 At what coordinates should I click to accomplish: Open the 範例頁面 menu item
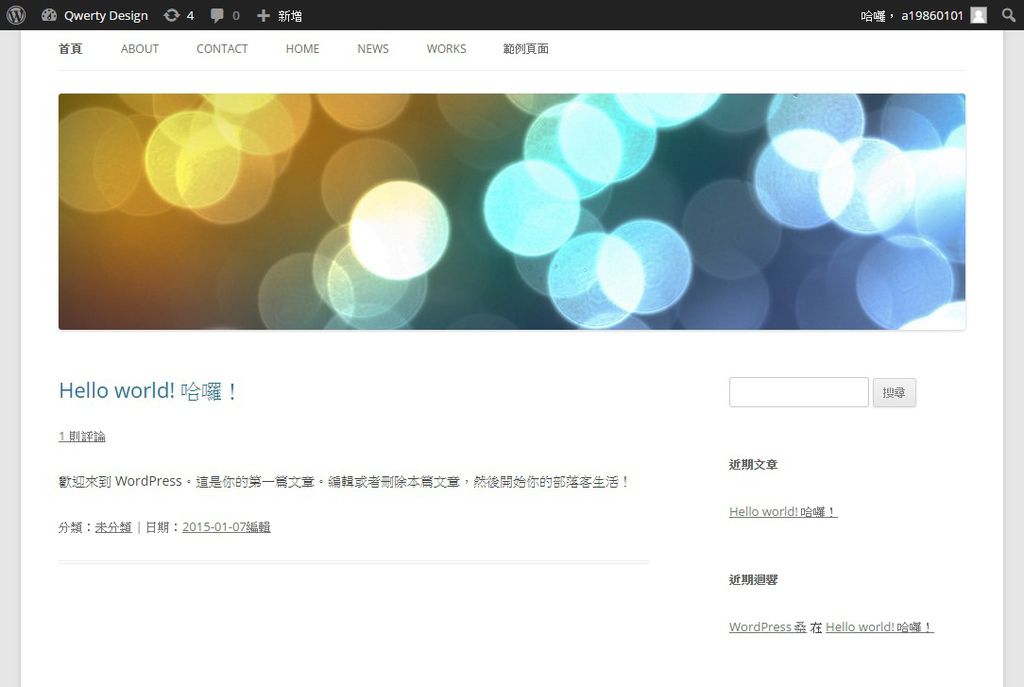[x=526, y=49]
